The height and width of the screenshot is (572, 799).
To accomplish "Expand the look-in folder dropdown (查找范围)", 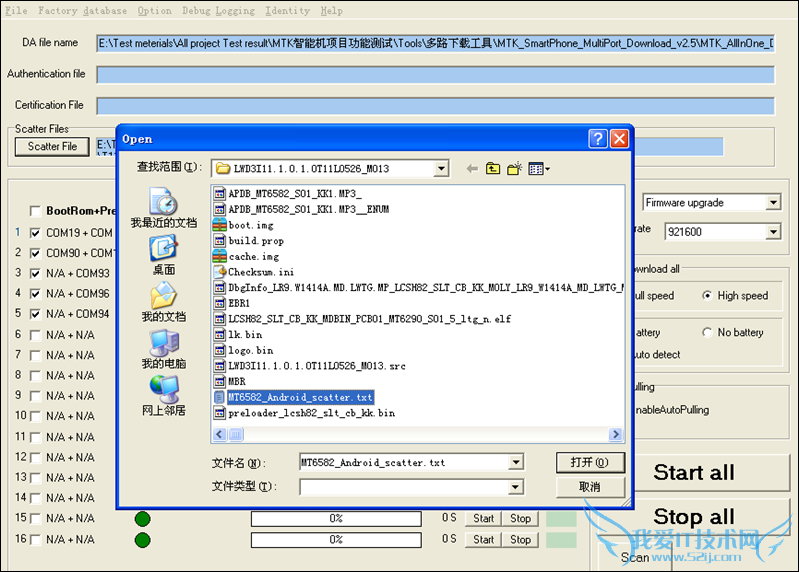I will [x=441, y=169].
